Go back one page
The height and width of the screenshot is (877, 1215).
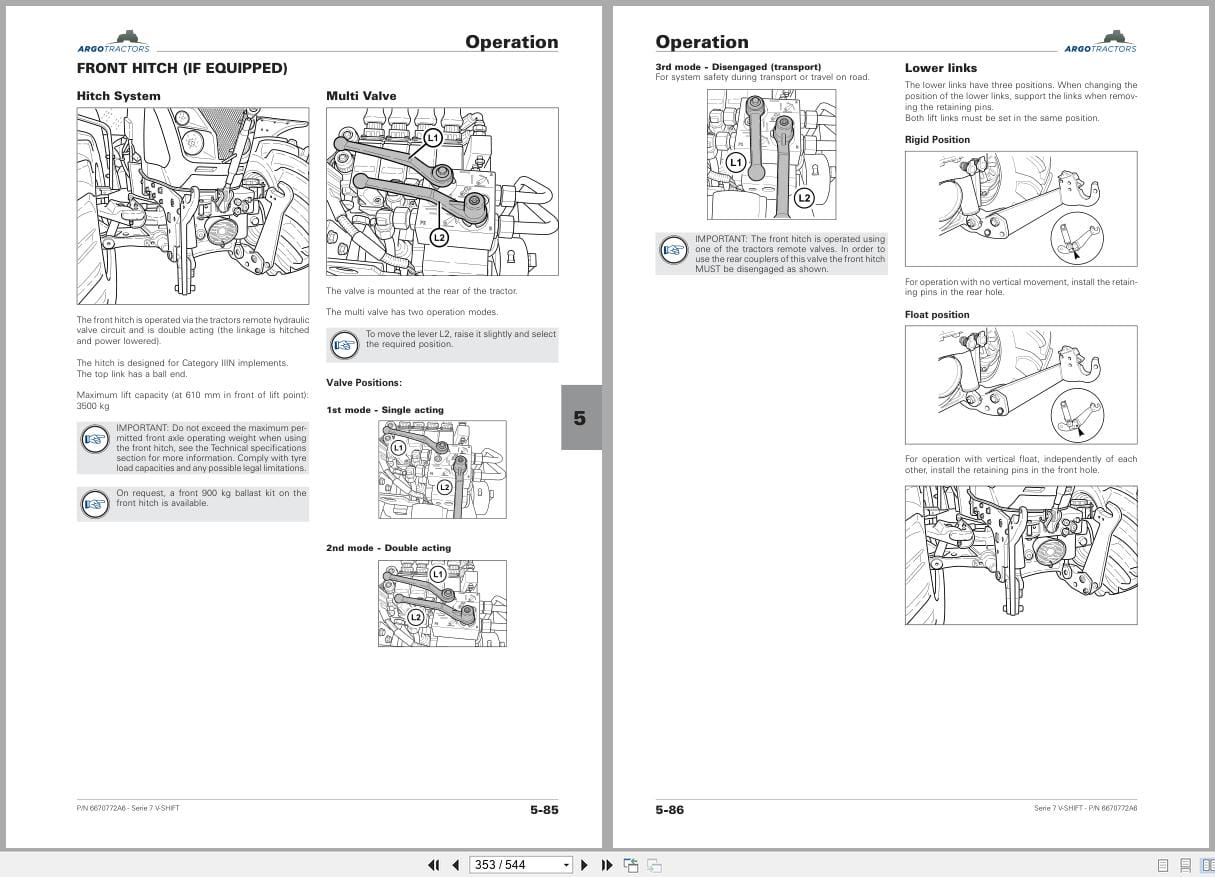(456, 864)
